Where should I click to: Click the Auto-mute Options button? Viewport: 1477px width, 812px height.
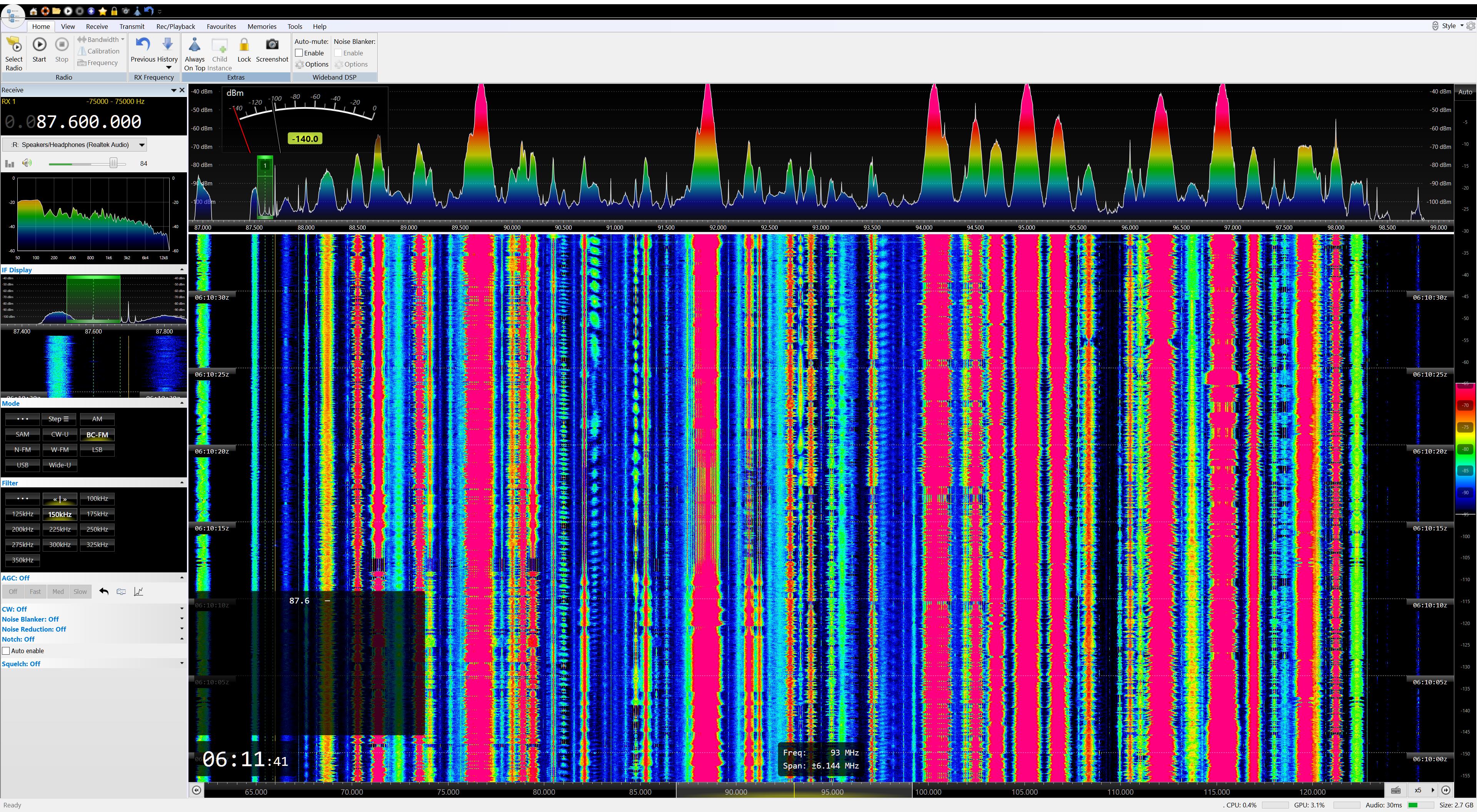coord(312,64)
